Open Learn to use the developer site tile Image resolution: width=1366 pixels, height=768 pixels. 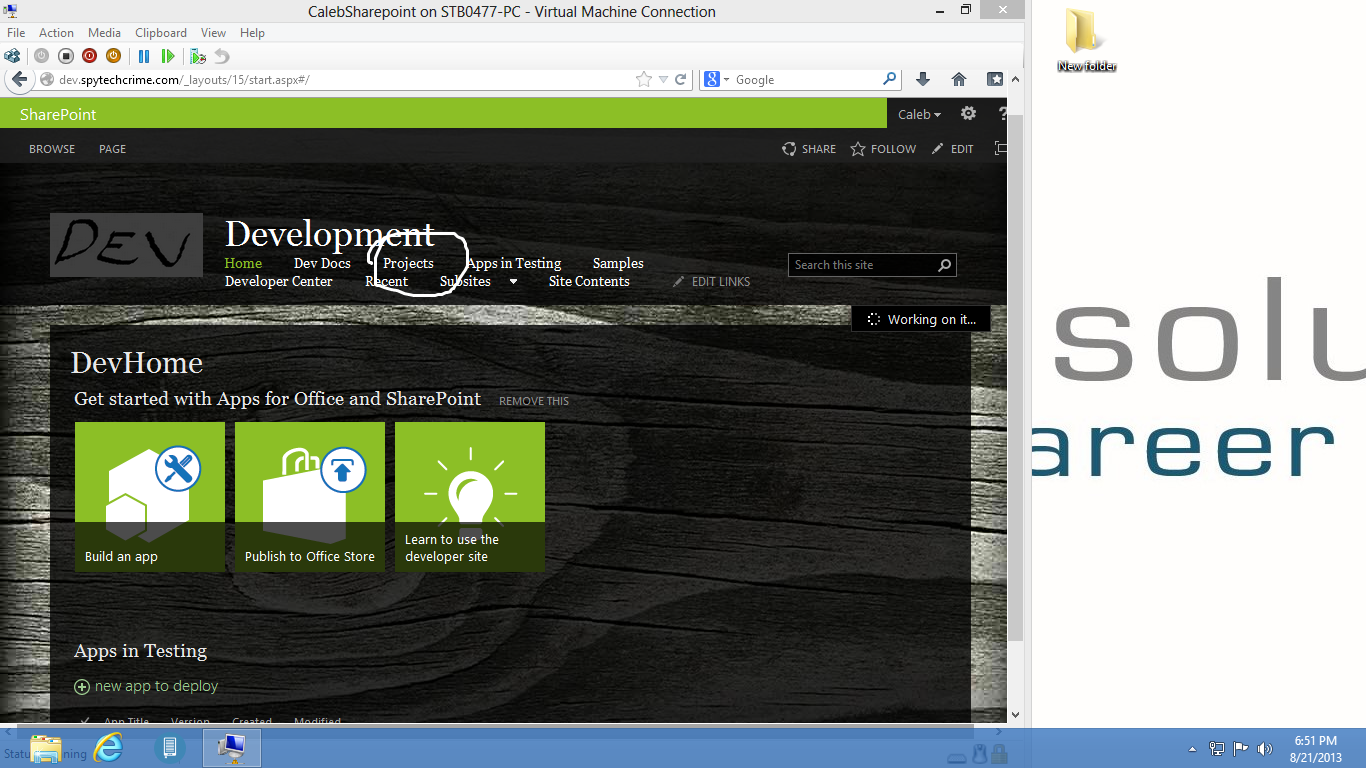[470, 497]
